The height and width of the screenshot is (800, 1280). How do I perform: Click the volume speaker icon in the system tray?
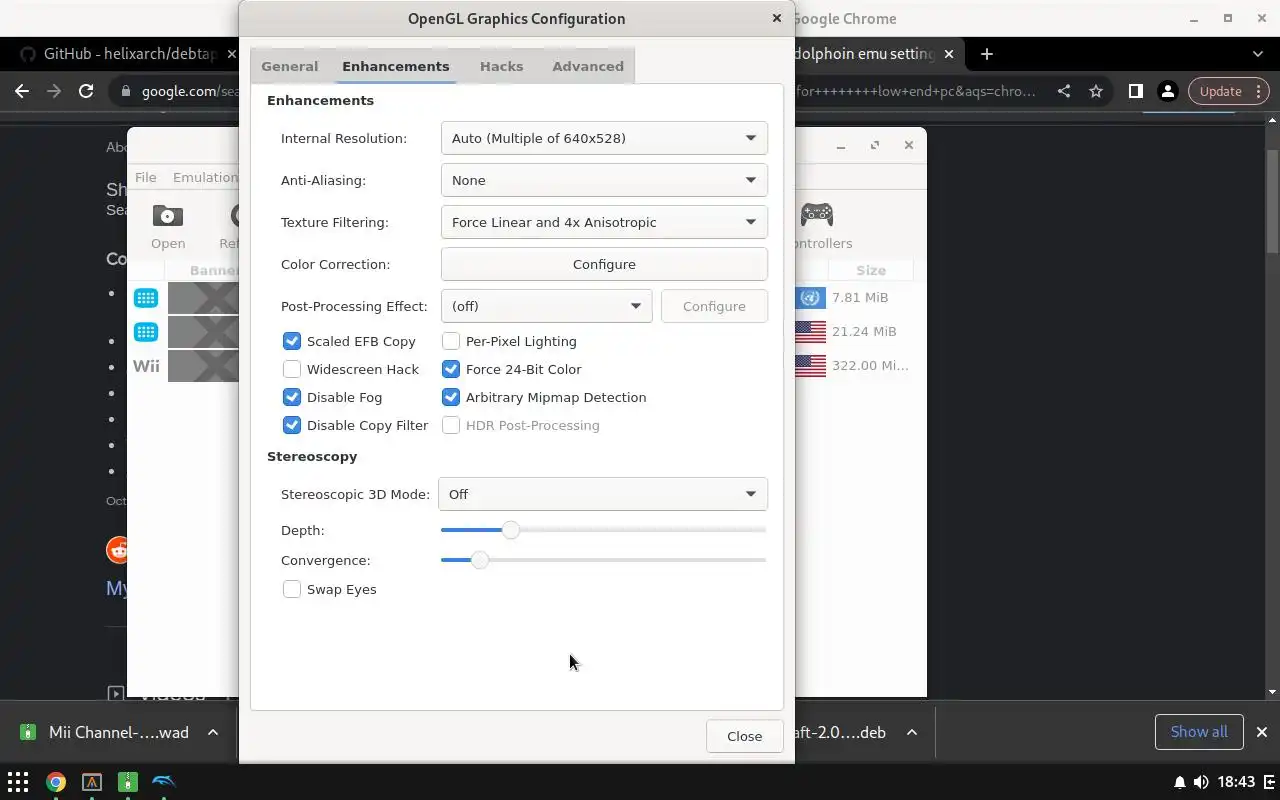pyautogui.click(x=1201, y=782)
